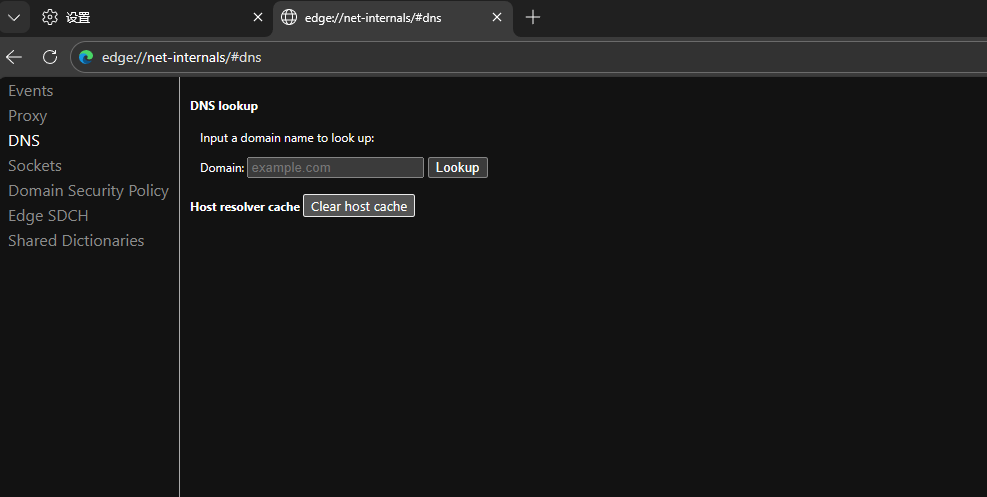The image size is (987, 497).
Task: Select the edge://net-internals/#dns tab
Action: [380, 17]
